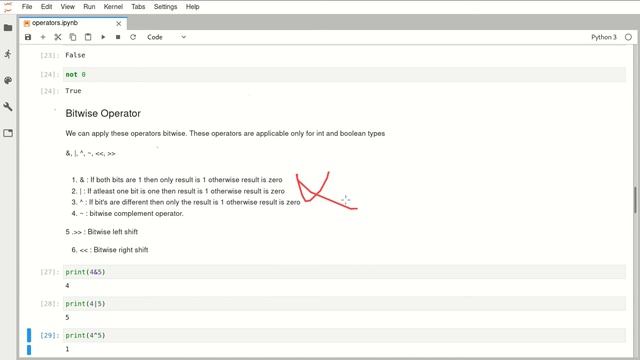640x360 pixels.
Task: Open the Commands palette sidebar icon
Action: point(8,80)
